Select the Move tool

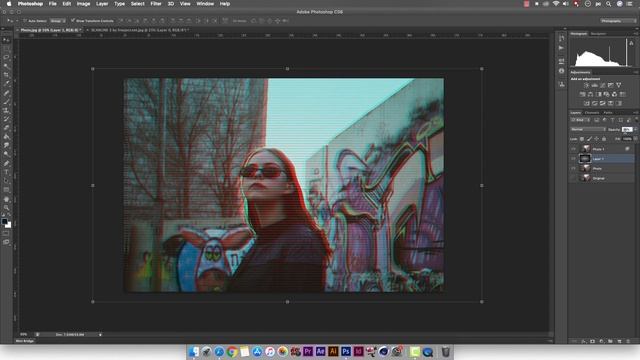[x=6, y=40]
